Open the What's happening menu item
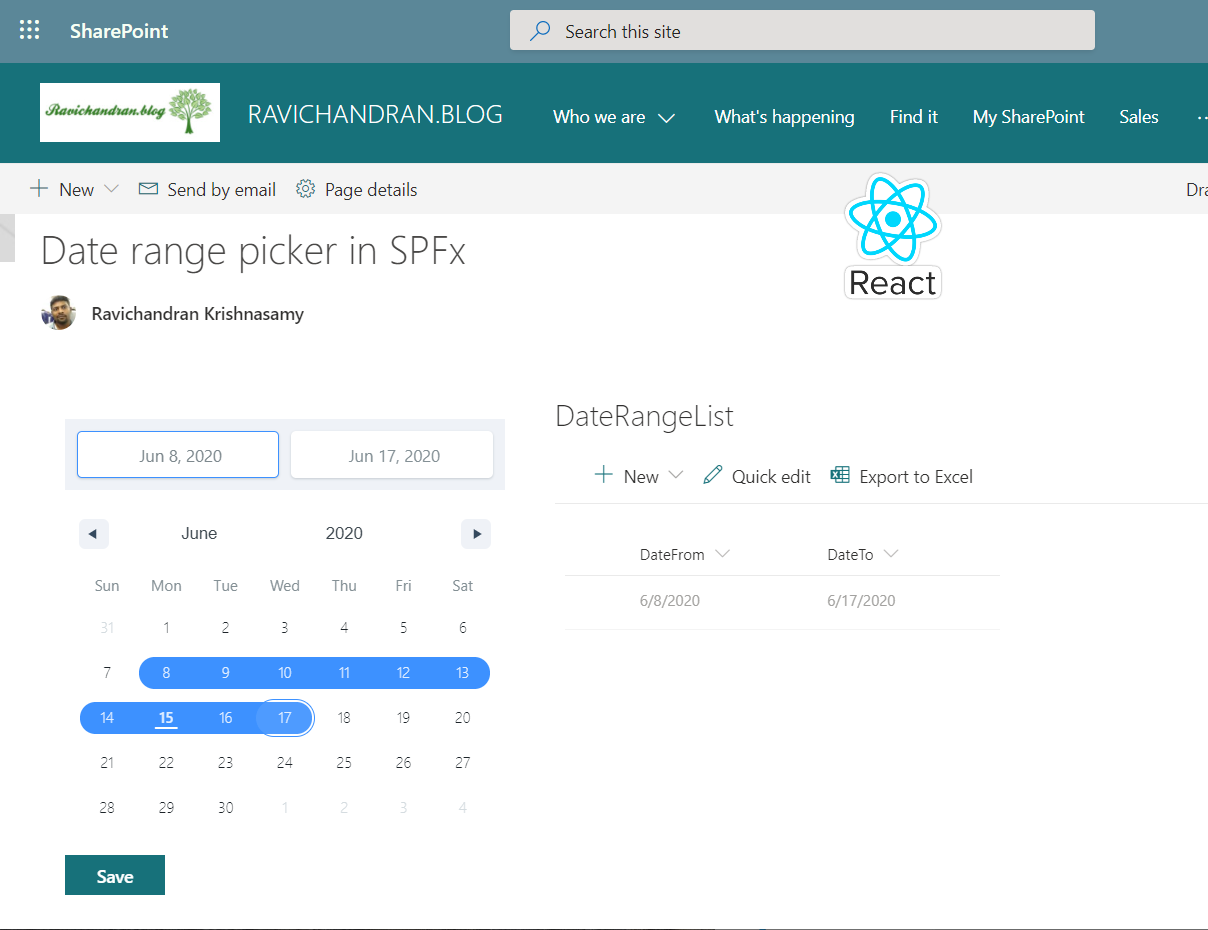 click(x=784, y=117)
